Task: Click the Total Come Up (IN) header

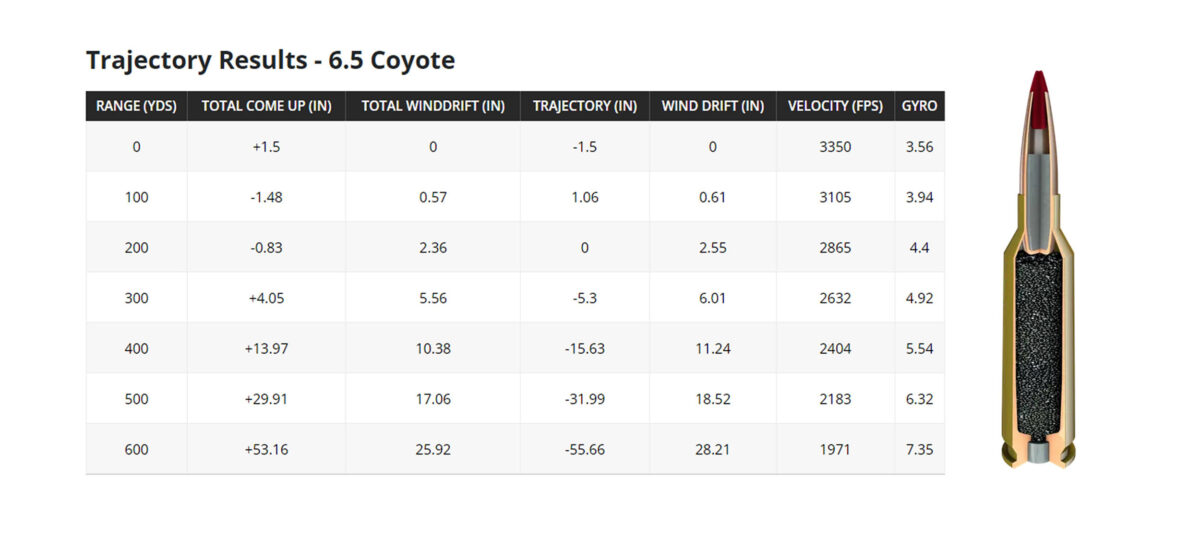Action: coord(266,106)
